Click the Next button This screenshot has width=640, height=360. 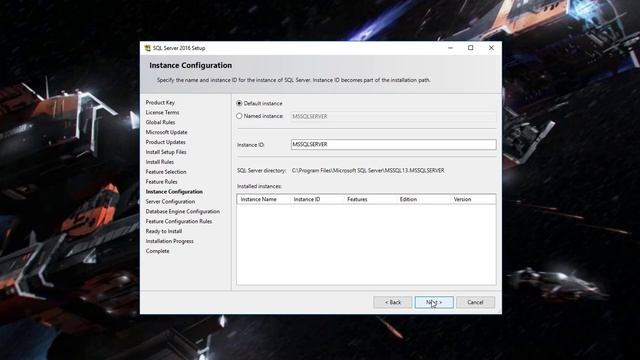pyautogui.click(x=434, y=302)
